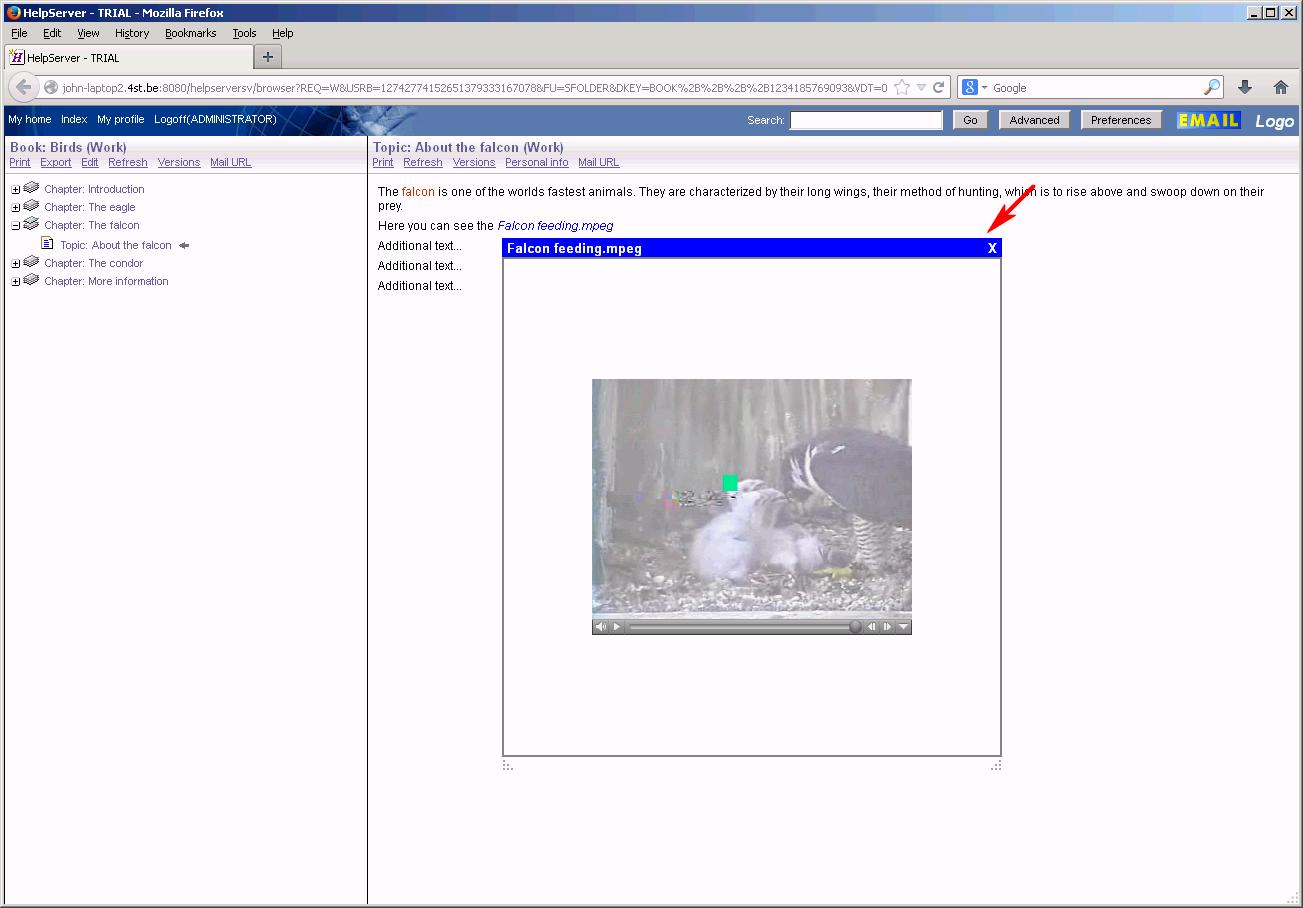The image size is (1303, 908).
Task: Expand the Chapter: The condor node
Action: [x=16, y=264]
